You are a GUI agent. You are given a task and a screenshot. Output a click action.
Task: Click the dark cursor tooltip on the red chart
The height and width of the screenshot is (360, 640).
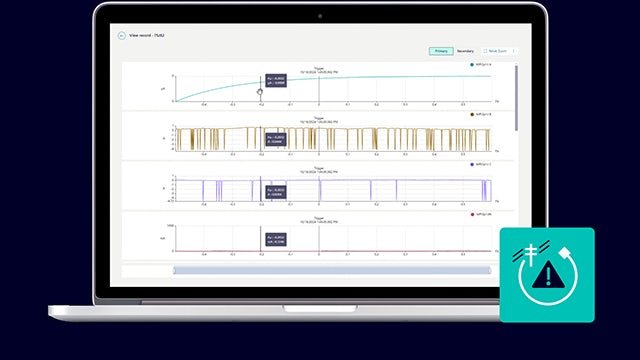point(276,240)
